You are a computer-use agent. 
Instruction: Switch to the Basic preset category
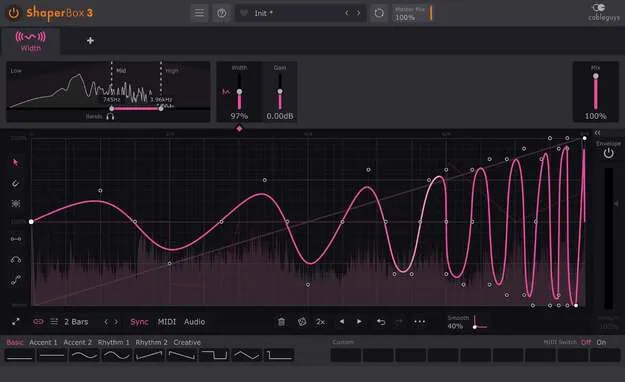pyautogui.click(x=15, y=342)
